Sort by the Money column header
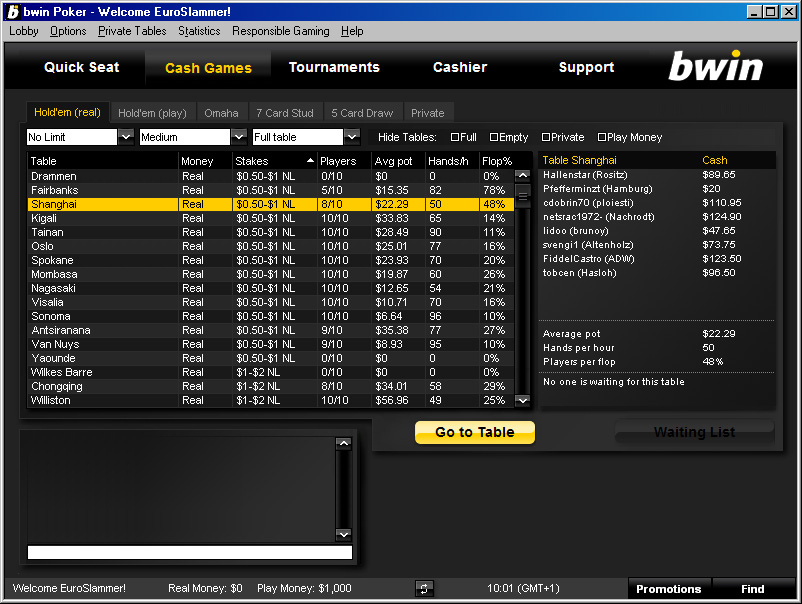Image resolution: width=802 pixels, height=604 pixels. click(205, 161)
